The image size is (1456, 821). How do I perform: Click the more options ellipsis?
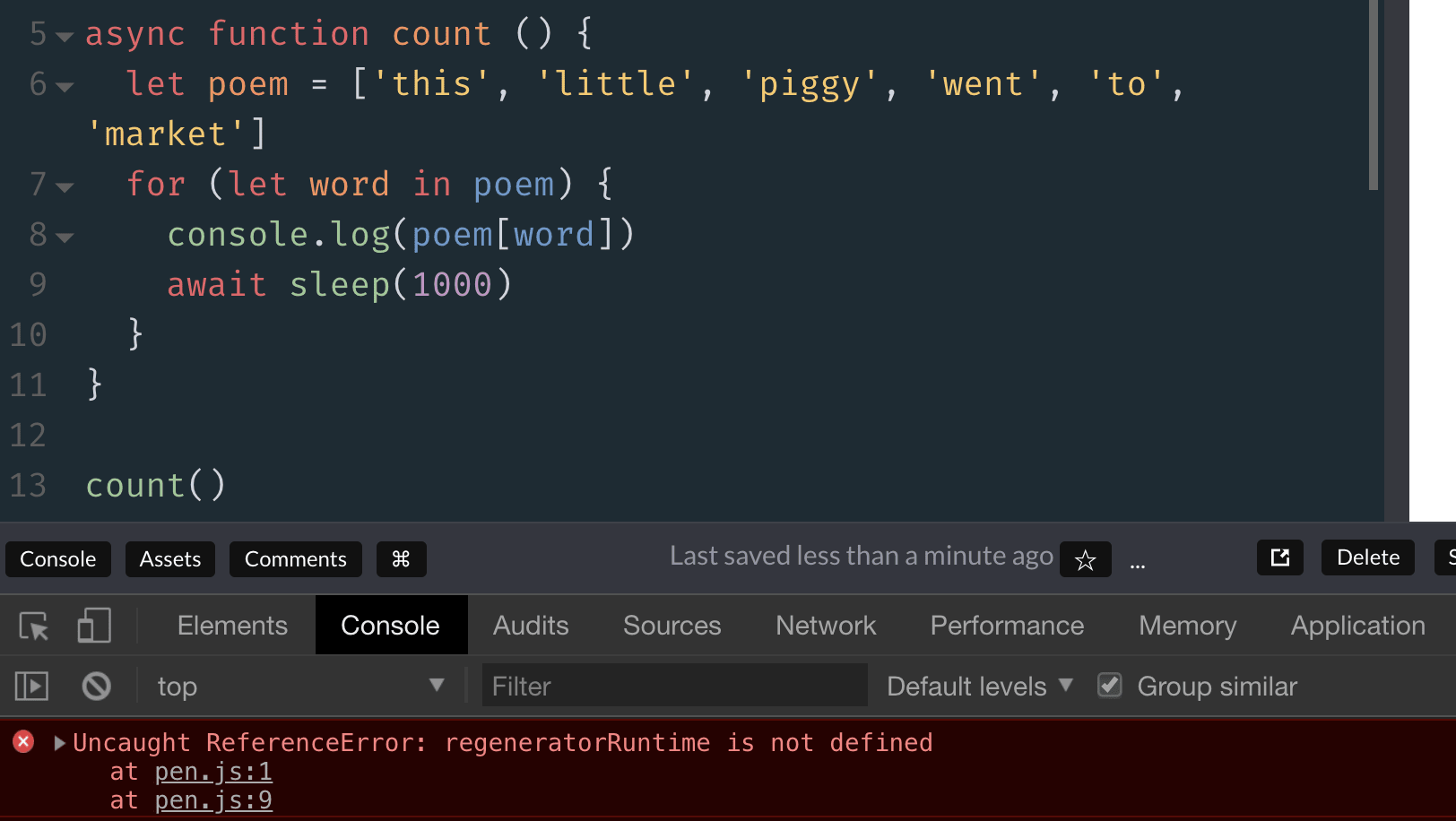1137,563
